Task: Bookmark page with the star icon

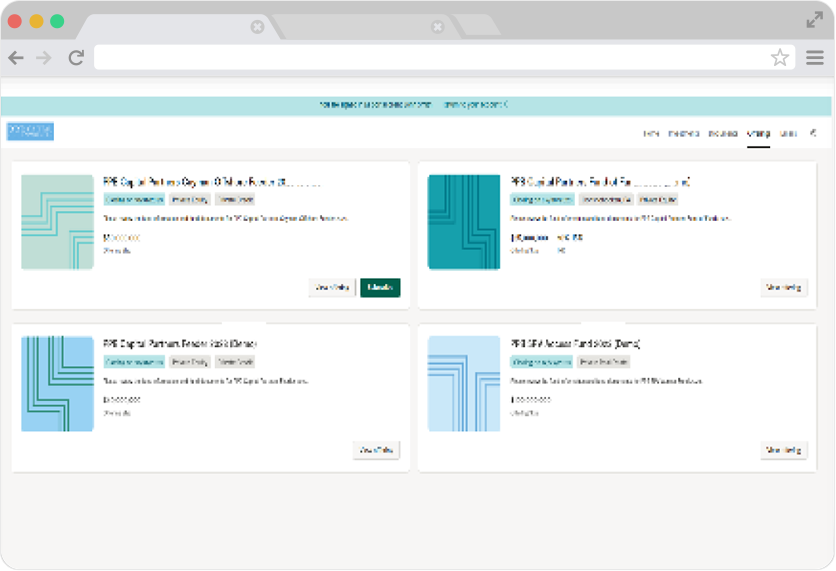Action: [x=779, y=58]
